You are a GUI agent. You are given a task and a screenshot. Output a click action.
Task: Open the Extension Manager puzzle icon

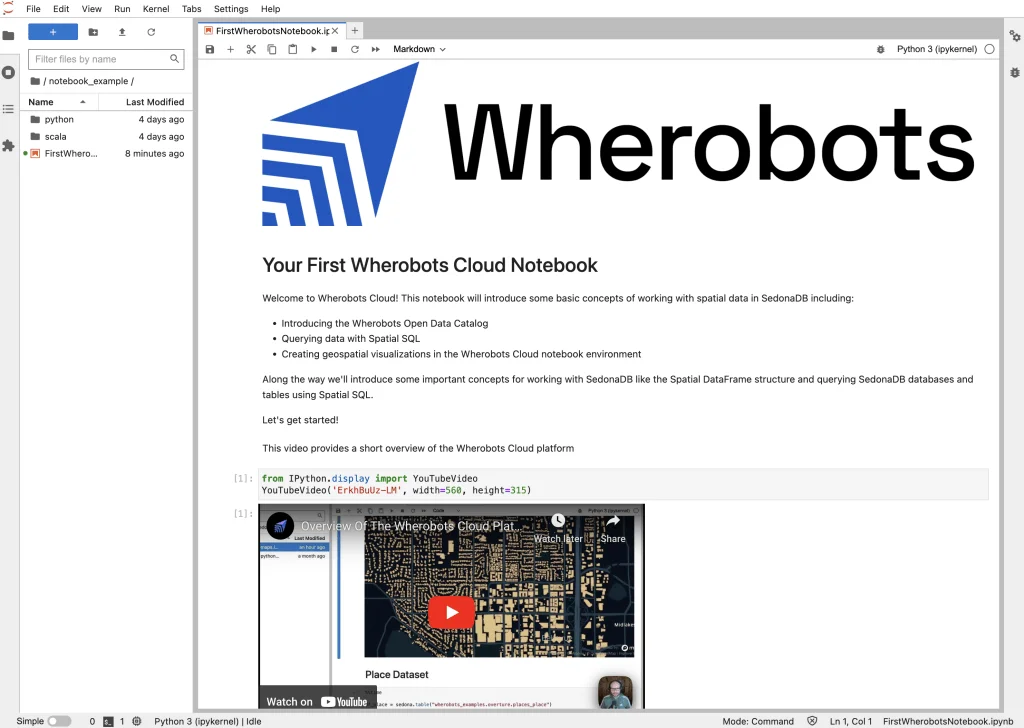pos(8,146)
